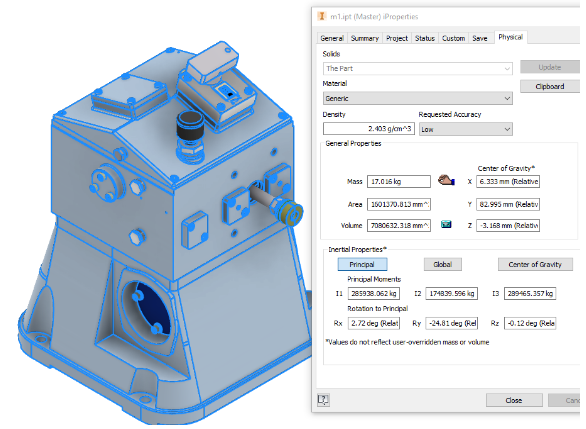Viewport: 586px width, 429px height.
Task: Select the Global inertial properties button
Action: click(442, 264)
